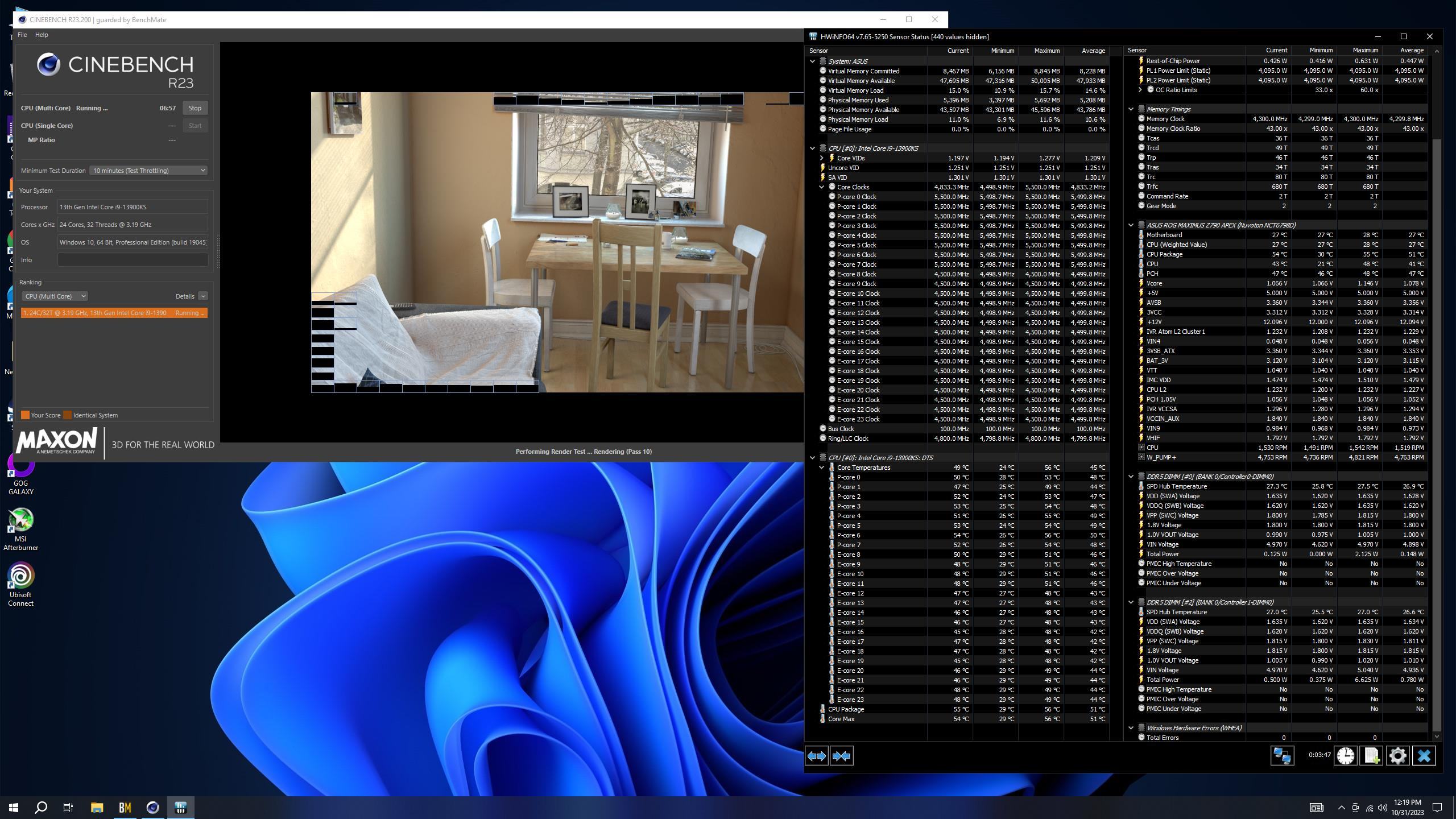1456x819 pixels.
Task: Collapse Windows Hardware Errors (WHEA) group
Action: point(1131,728)
